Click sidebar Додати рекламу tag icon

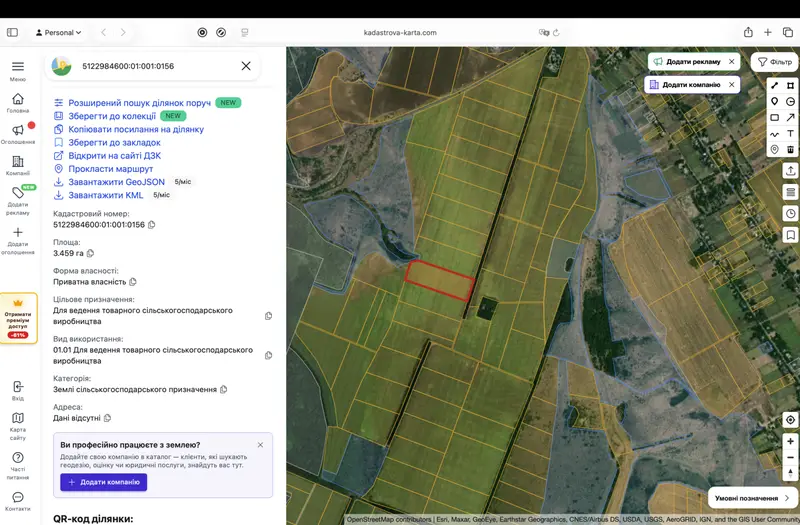coord(18,192)
